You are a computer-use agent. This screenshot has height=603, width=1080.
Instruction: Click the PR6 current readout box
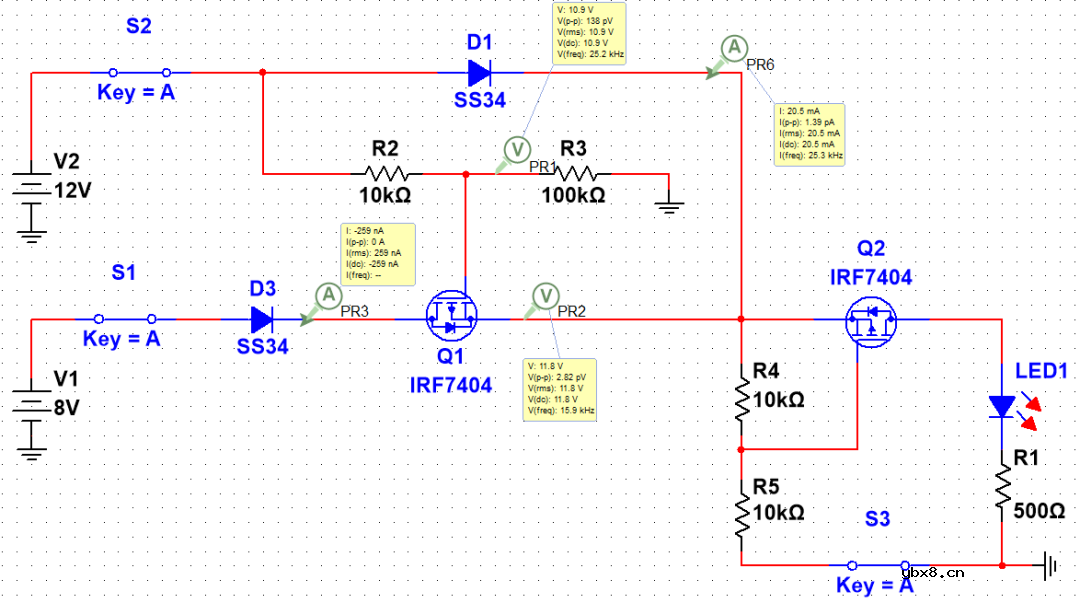tap(811, 134)
